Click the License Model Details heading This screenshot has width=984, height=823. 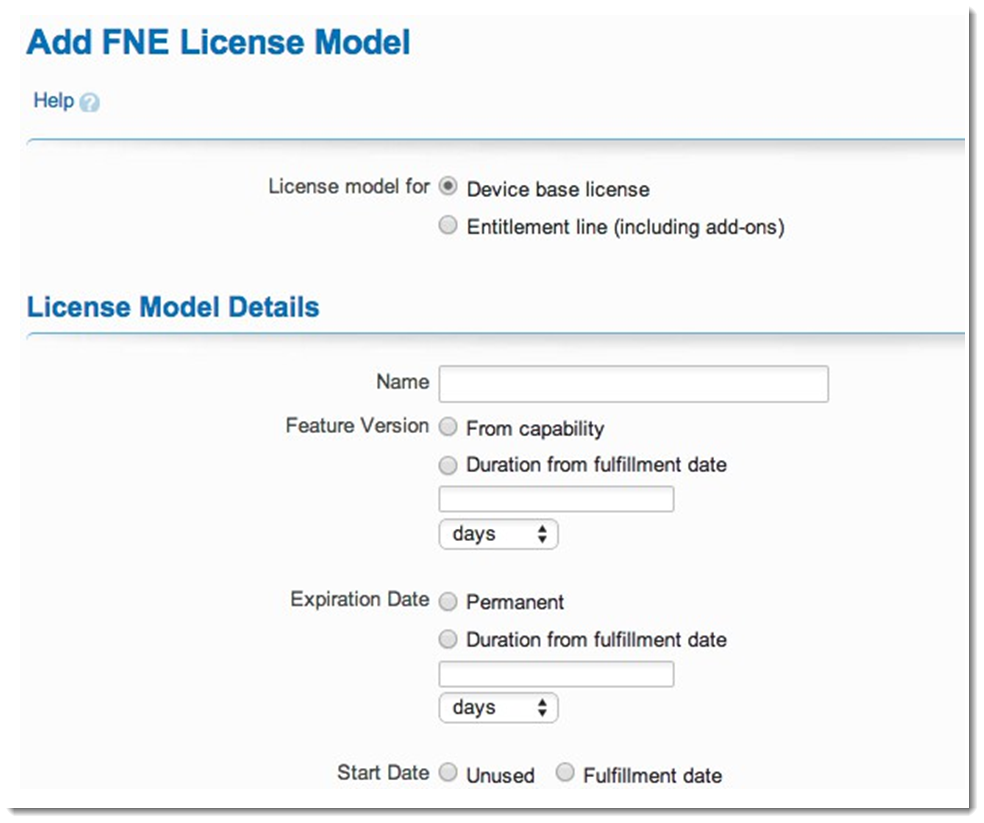173,307
